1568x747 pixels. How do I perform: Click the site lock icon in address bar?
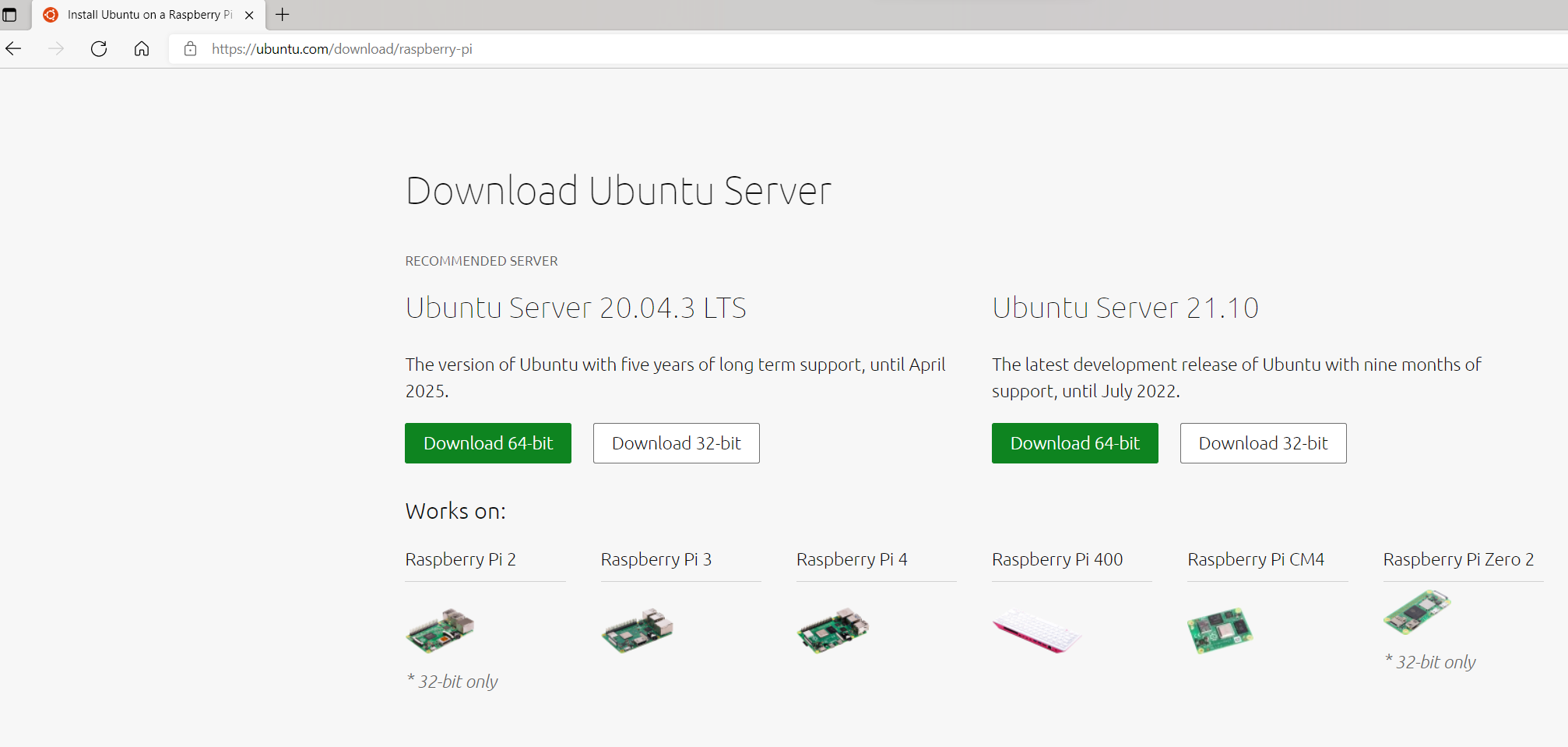[x=190, y=49]
